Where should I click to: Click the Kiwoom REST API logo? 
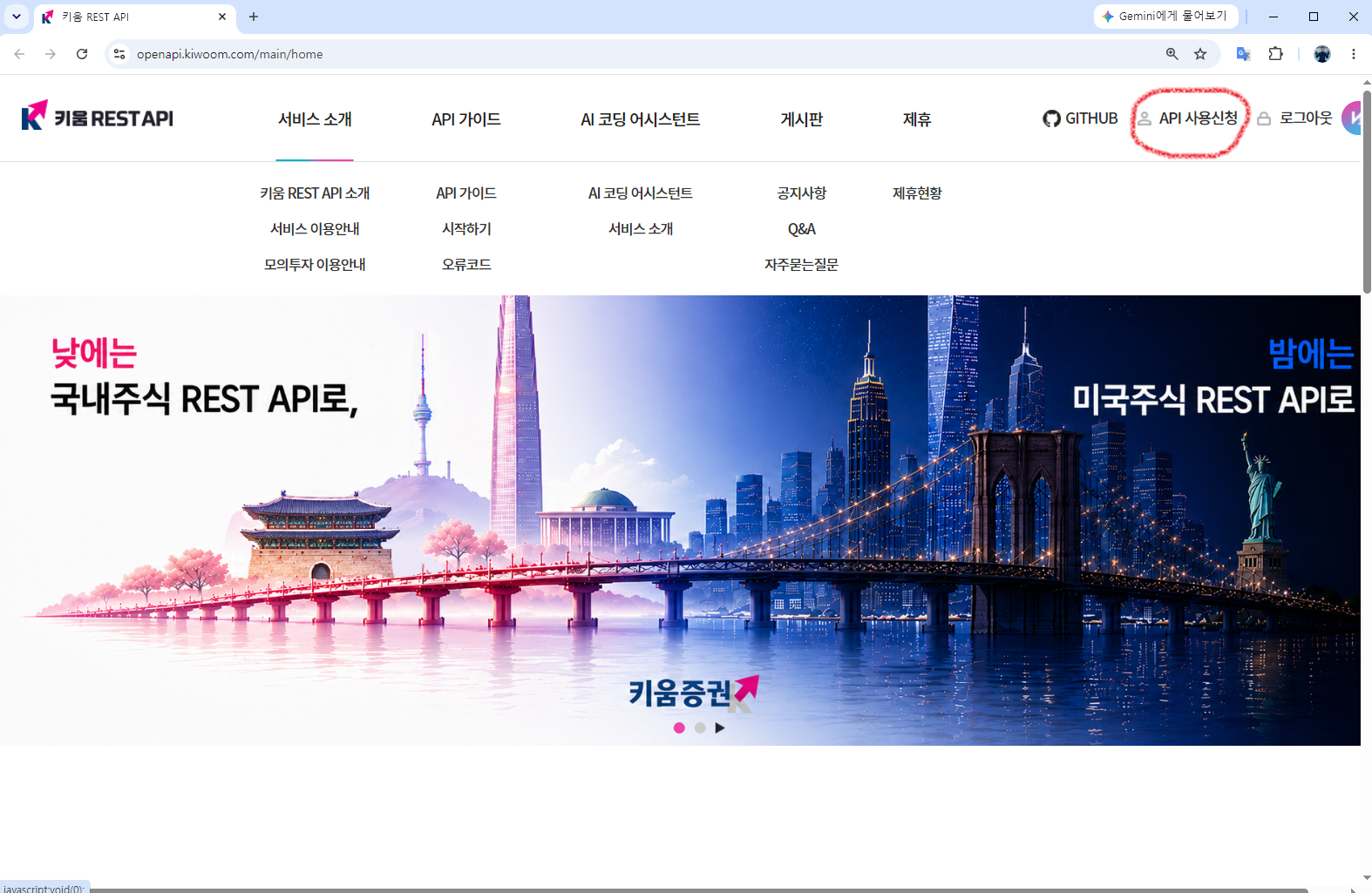(x=97, y=116)
